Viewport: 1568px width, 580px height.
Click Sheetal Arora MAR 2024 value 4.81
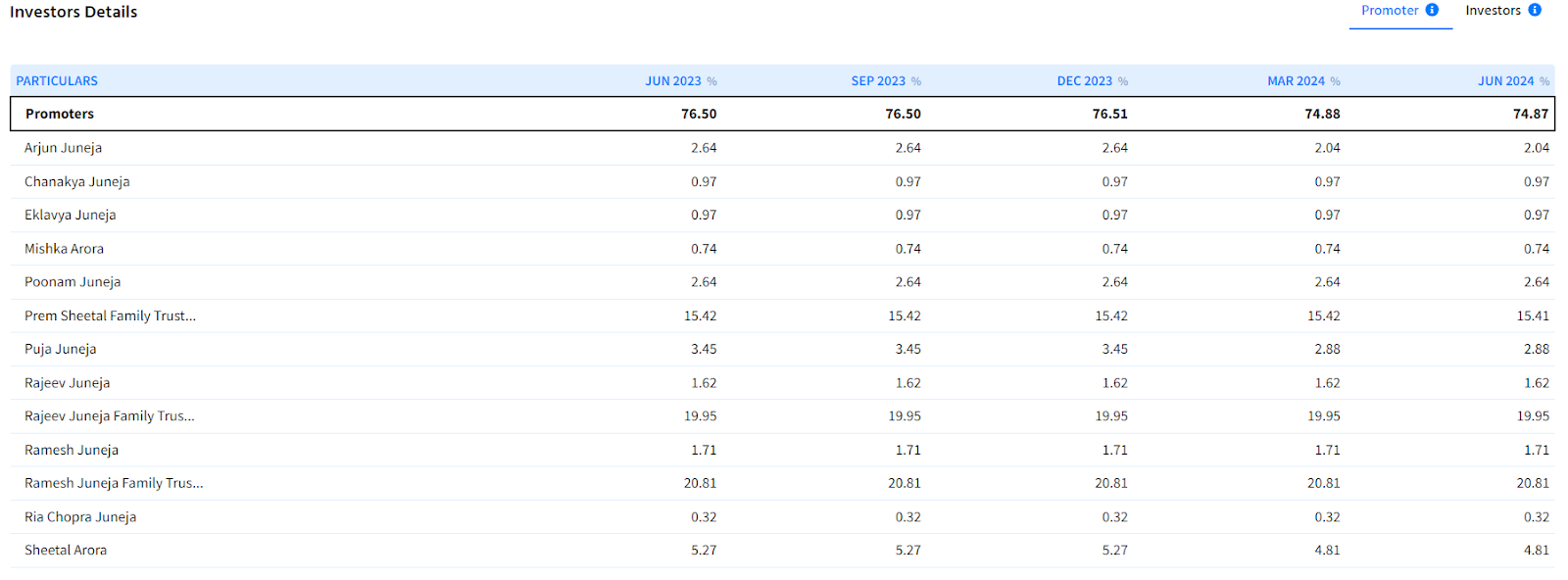[x=1327, y=551]
